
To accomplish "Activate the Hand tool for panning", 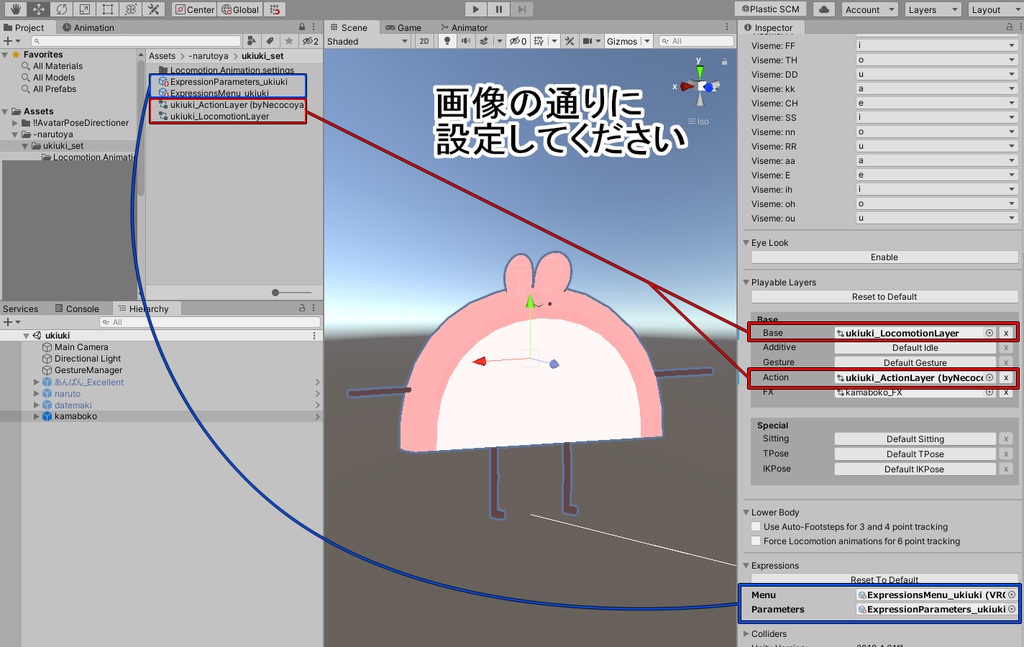I will (x=15, y=9).
